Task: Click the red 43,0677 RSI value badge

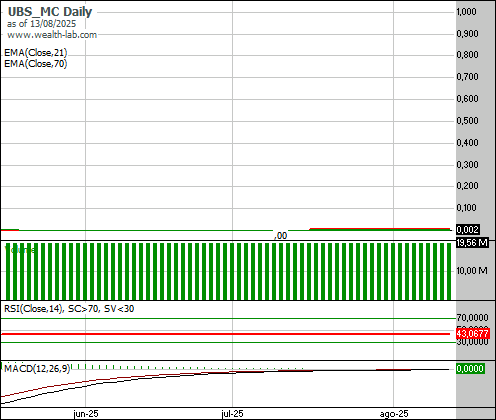Action: pos(473,333)
